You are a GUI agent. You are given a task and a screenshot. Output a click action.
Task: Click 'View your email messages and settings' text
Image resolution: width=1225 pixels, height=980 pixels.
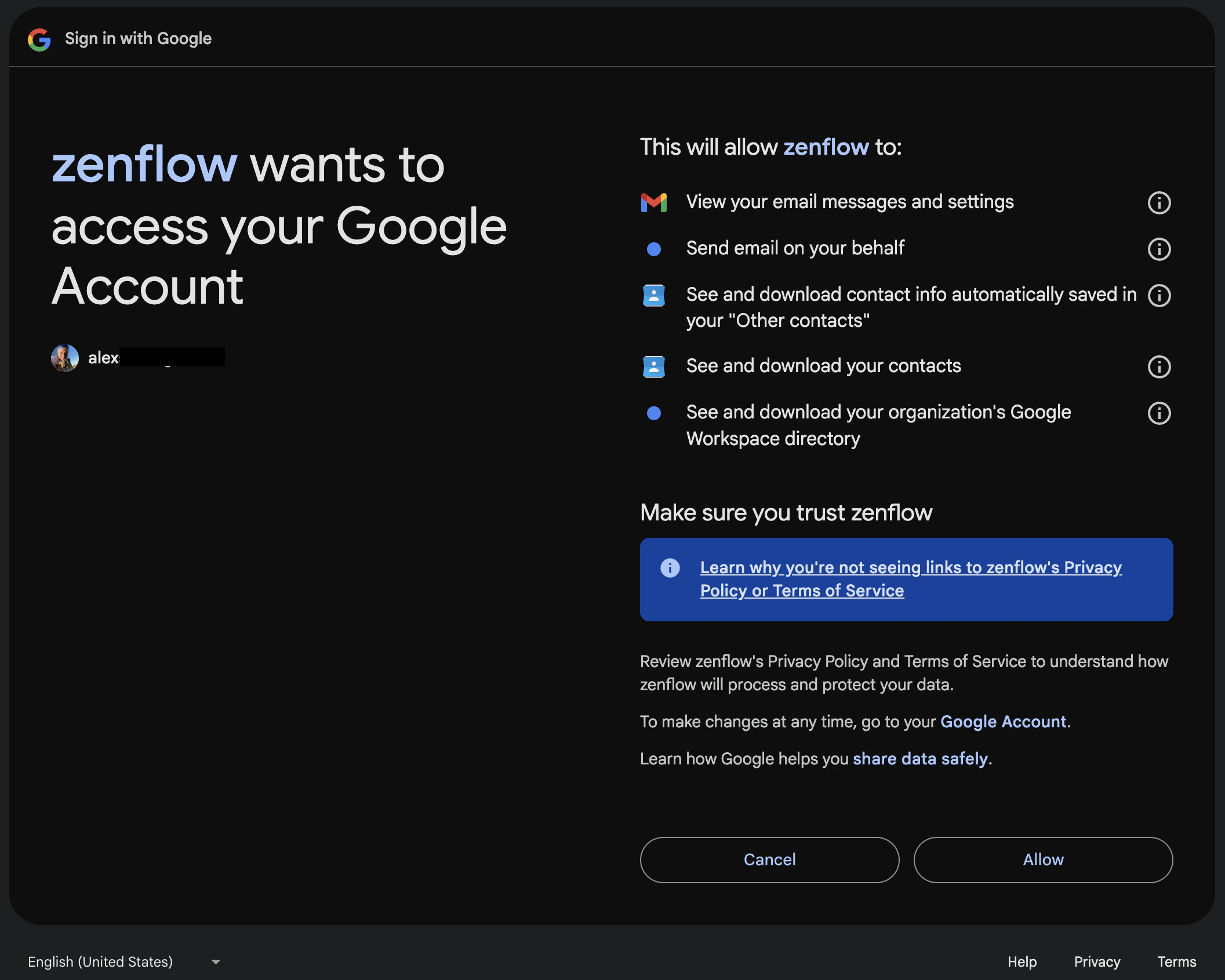[850, 202]
